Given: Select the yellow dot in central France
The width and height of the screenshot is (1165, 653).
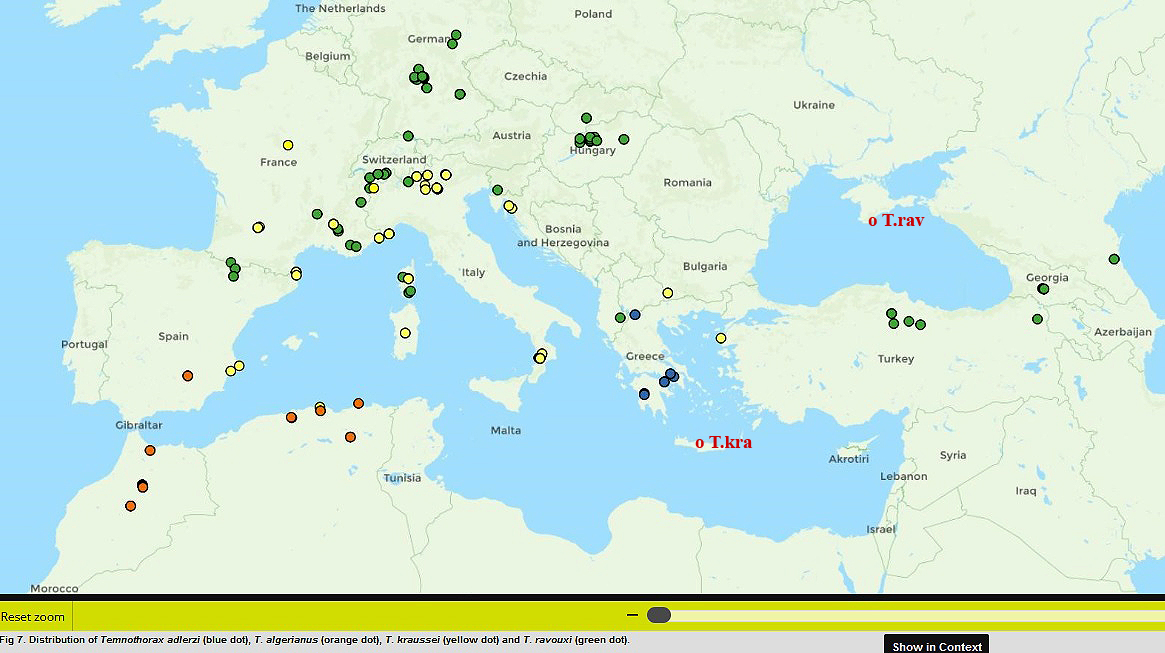Looking at the screenshot, I should (x=288, y=145).
